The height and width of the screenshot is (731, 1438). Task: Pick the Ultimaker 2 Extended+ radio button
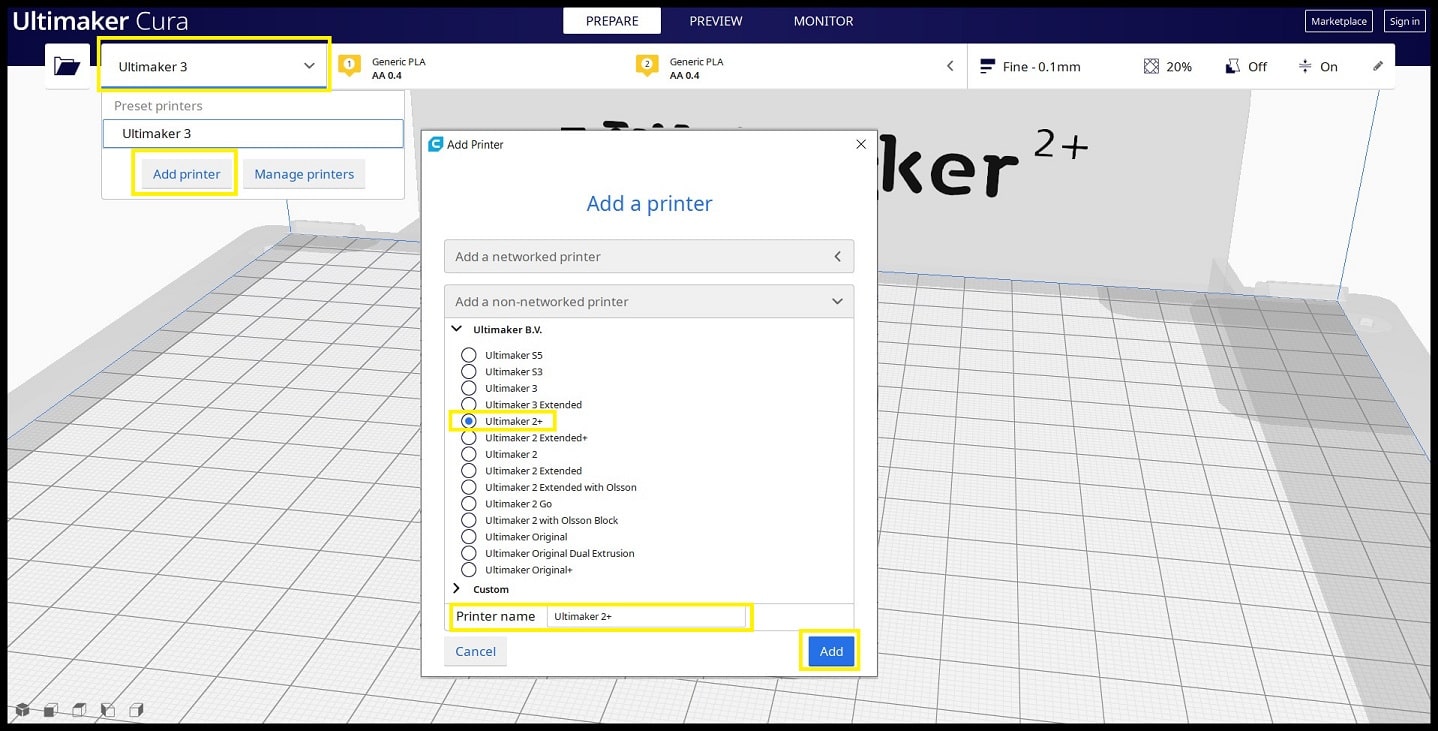pyautogui.click(x=468, y=438)
